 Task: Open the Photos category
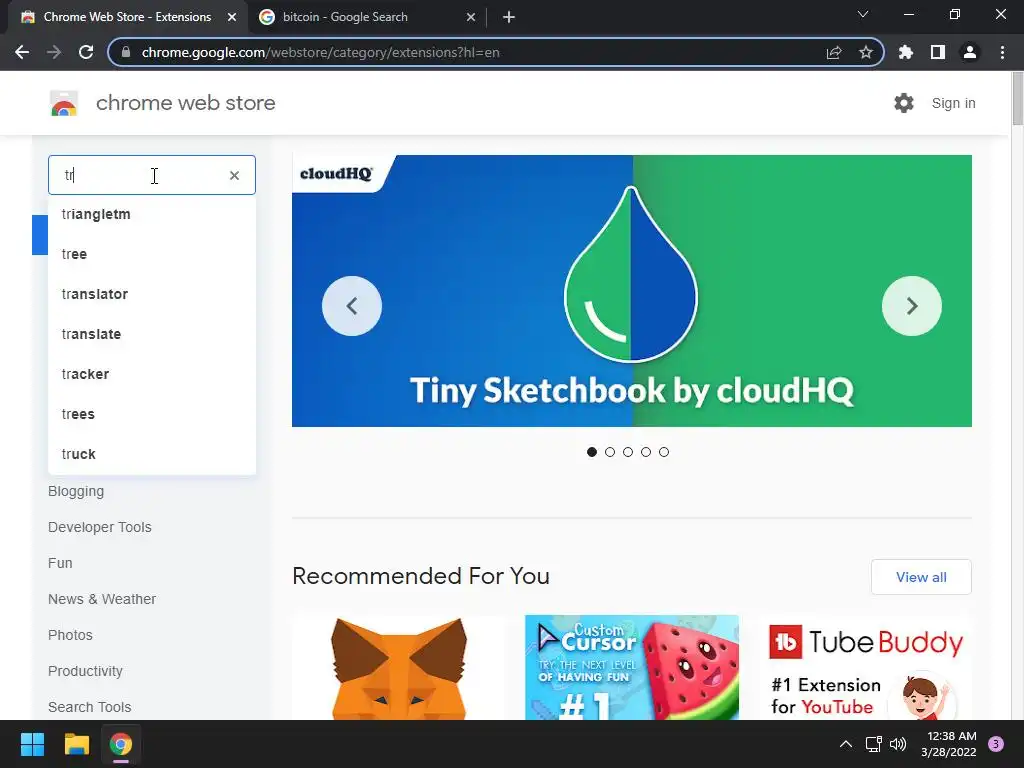(x=70, y=635)
